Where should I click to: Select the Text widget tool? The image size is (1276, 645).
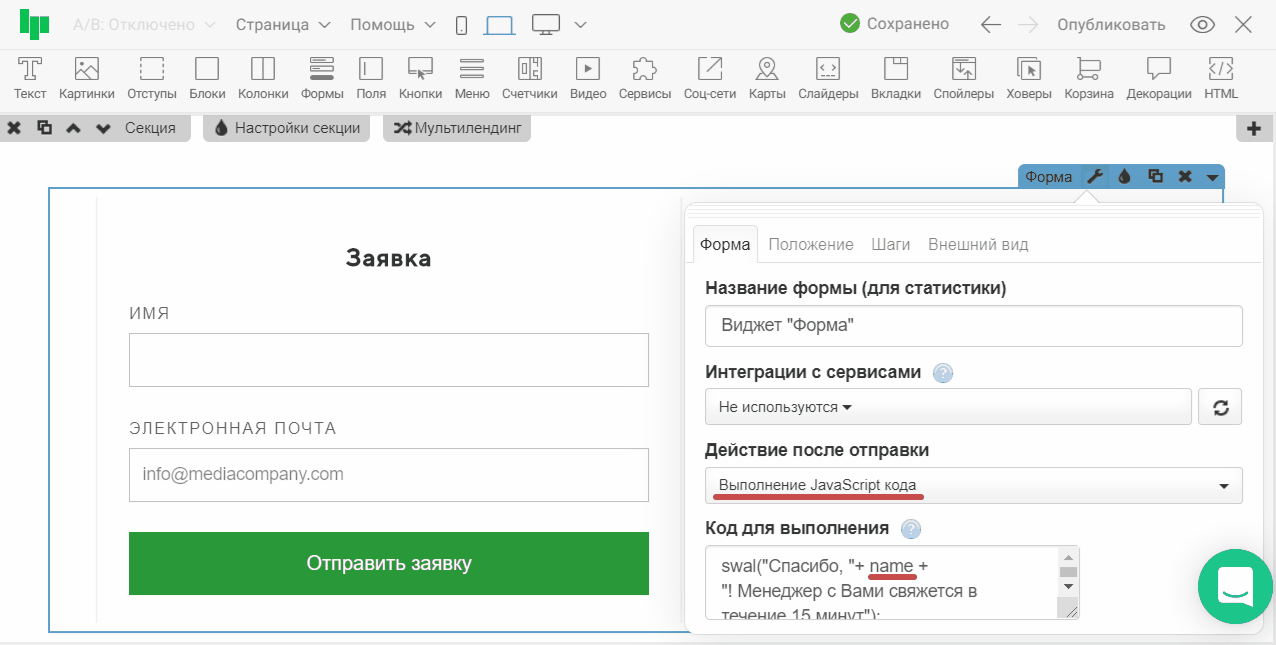(30, 78)
